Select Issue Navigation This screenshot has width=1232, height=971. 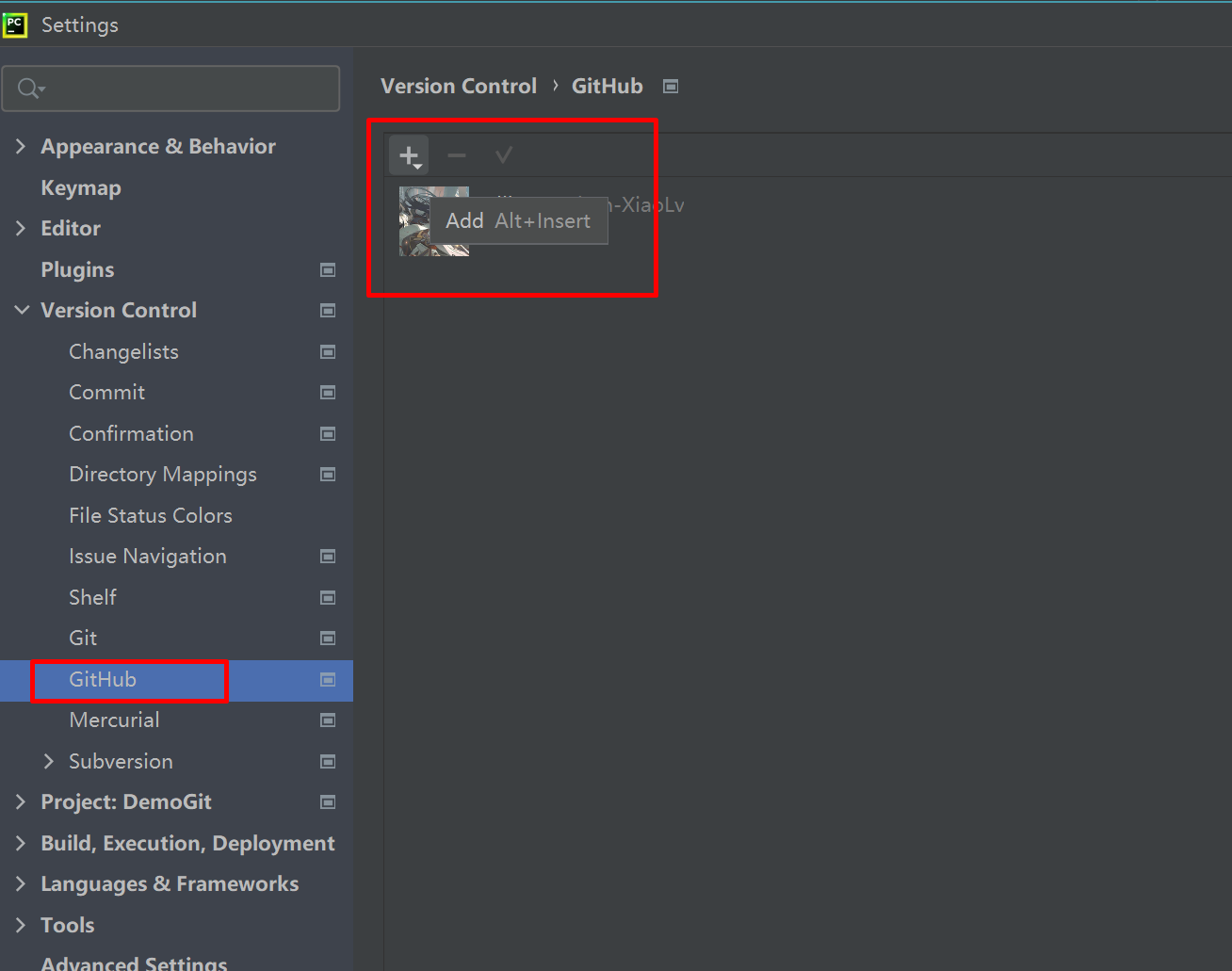point(148,557)
